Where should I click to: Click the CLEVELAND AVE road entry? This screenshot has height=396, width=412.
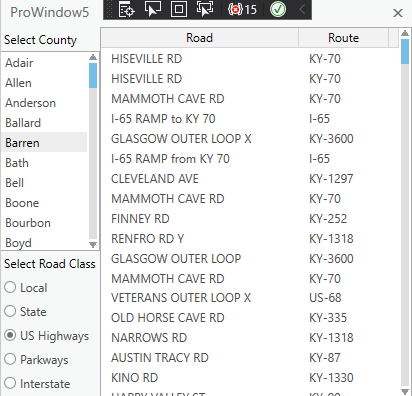coord(155,179)
